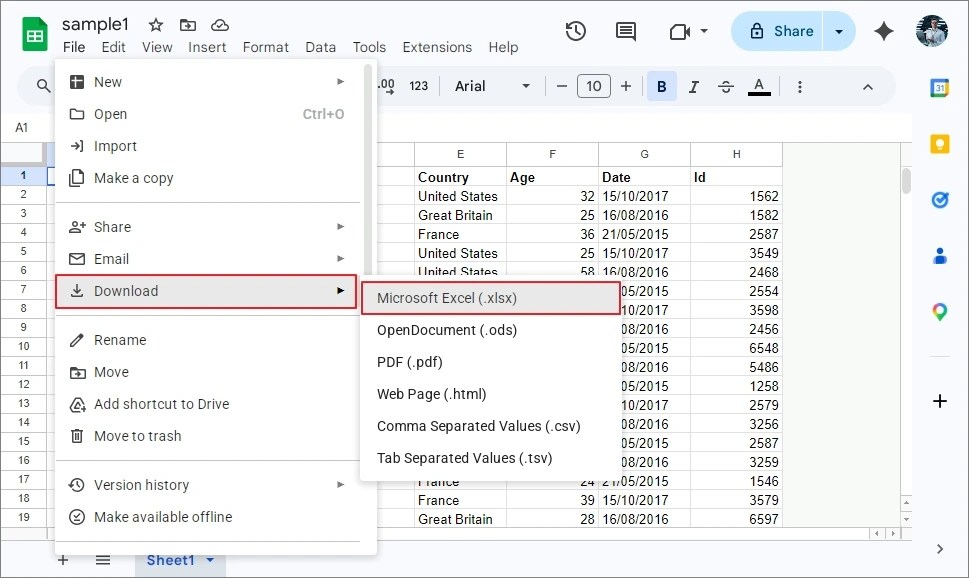Select Move to trash

tap(207, 436)
